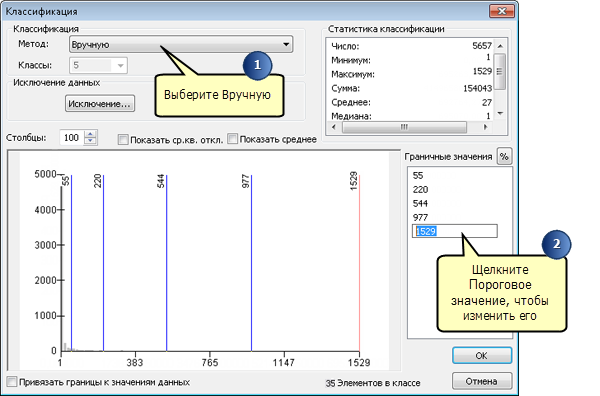Viewport: 600px width, 396px height.
Task: Open the Метод dropdown showing Вручную
Action: (181, 44)
